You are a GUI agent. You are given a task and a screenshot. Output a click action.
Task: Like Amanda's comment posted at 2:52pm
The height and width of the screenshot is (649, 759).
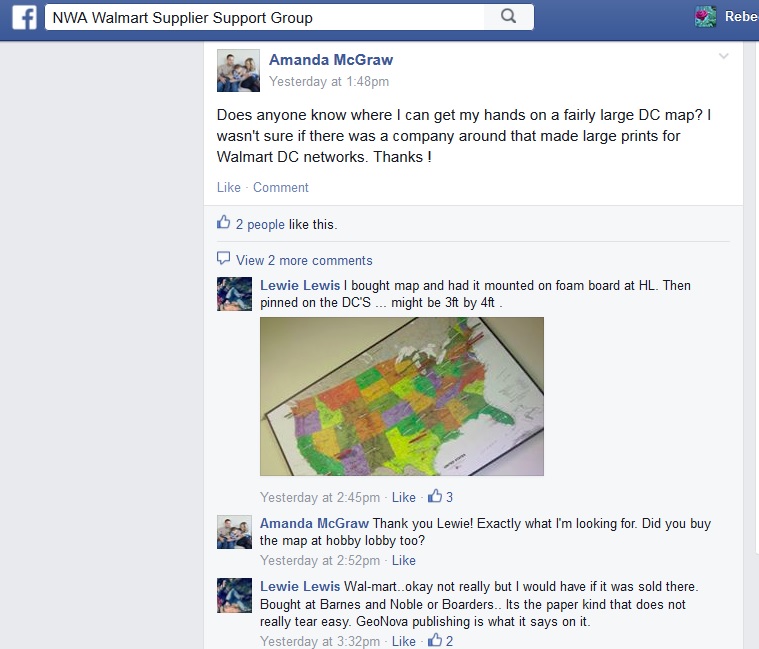coord(404,560)
